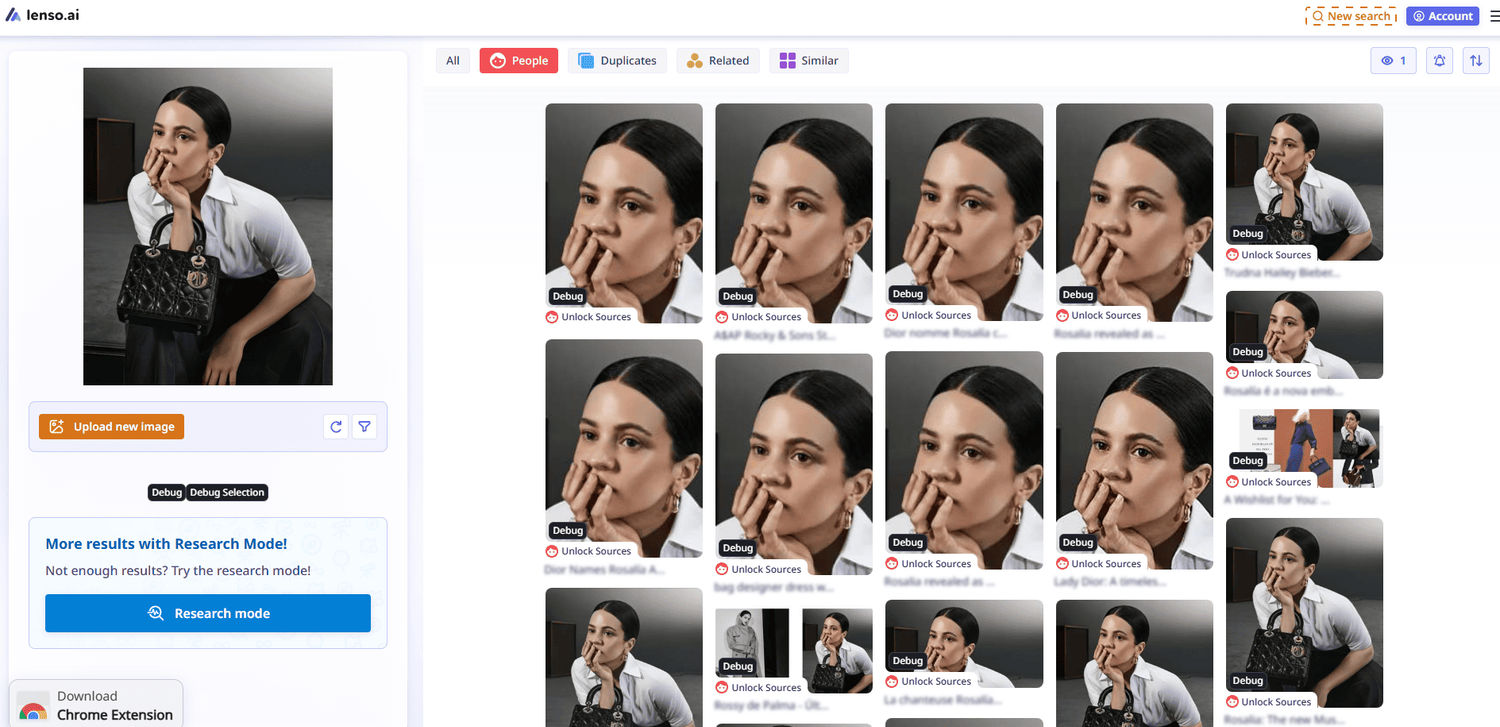Viewport: 1500px width, 727px height.
Task: Unlock Sources for A Wishlist for You result
Action: pyautogui.click(x=1268, y=482)
